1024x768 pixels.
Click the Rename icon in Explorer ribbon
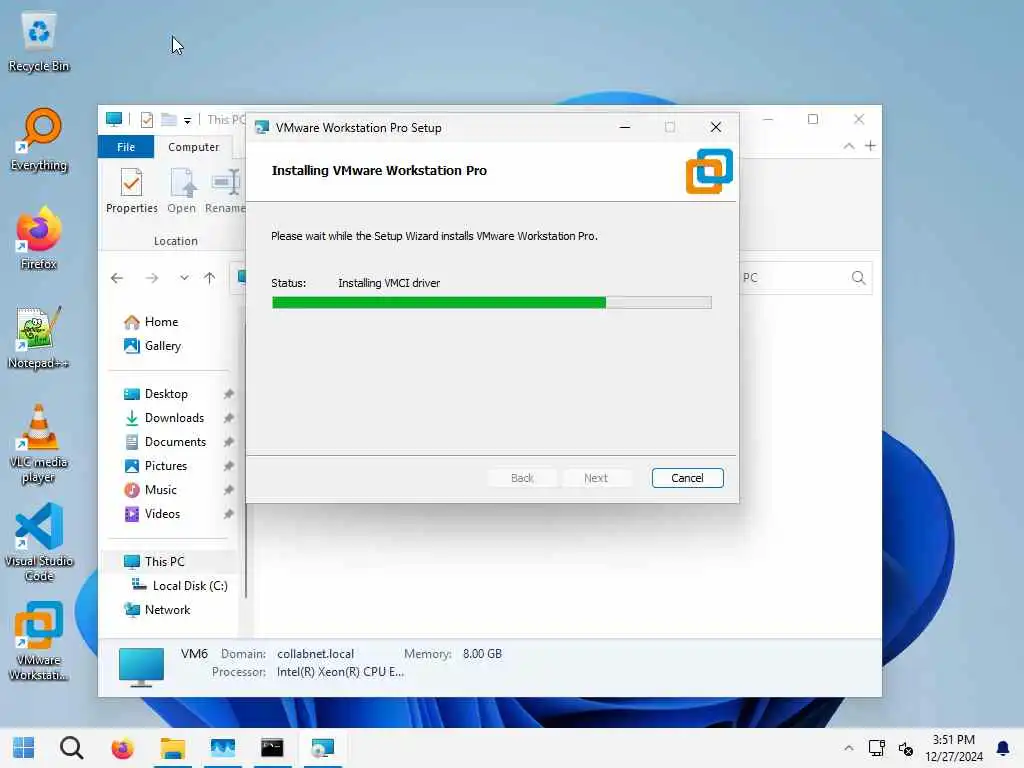coord(225,191)
